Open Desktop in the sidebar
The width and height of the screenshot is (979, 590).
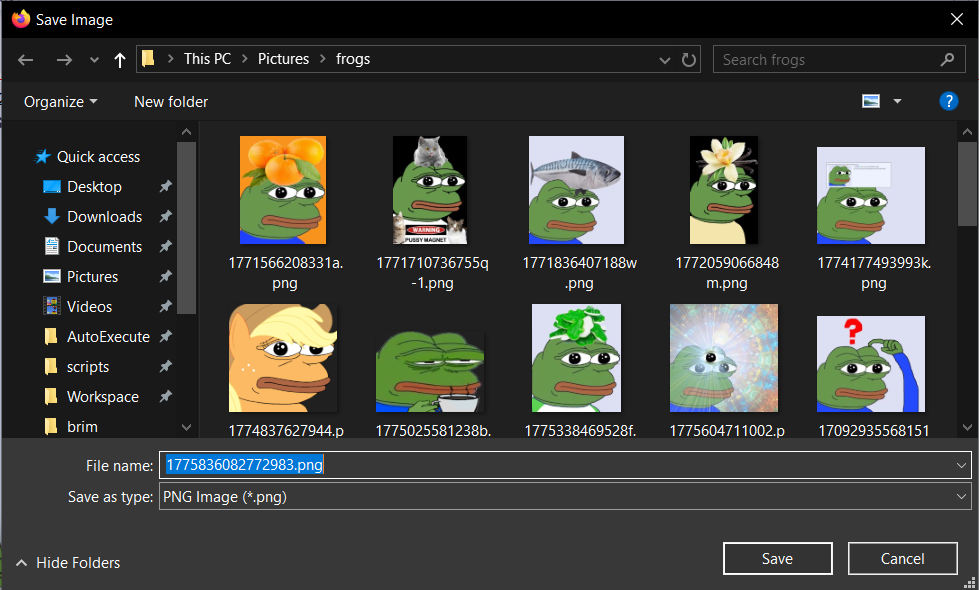(x=94, y=187)
